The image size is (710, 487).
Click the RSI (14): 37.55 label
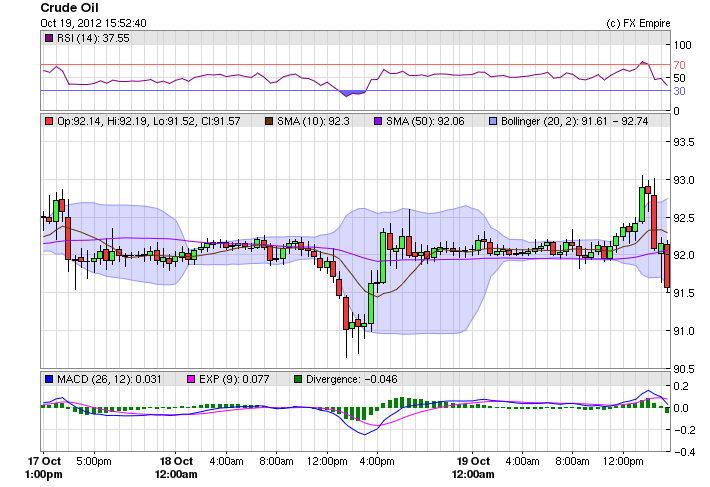coord(93,38)
